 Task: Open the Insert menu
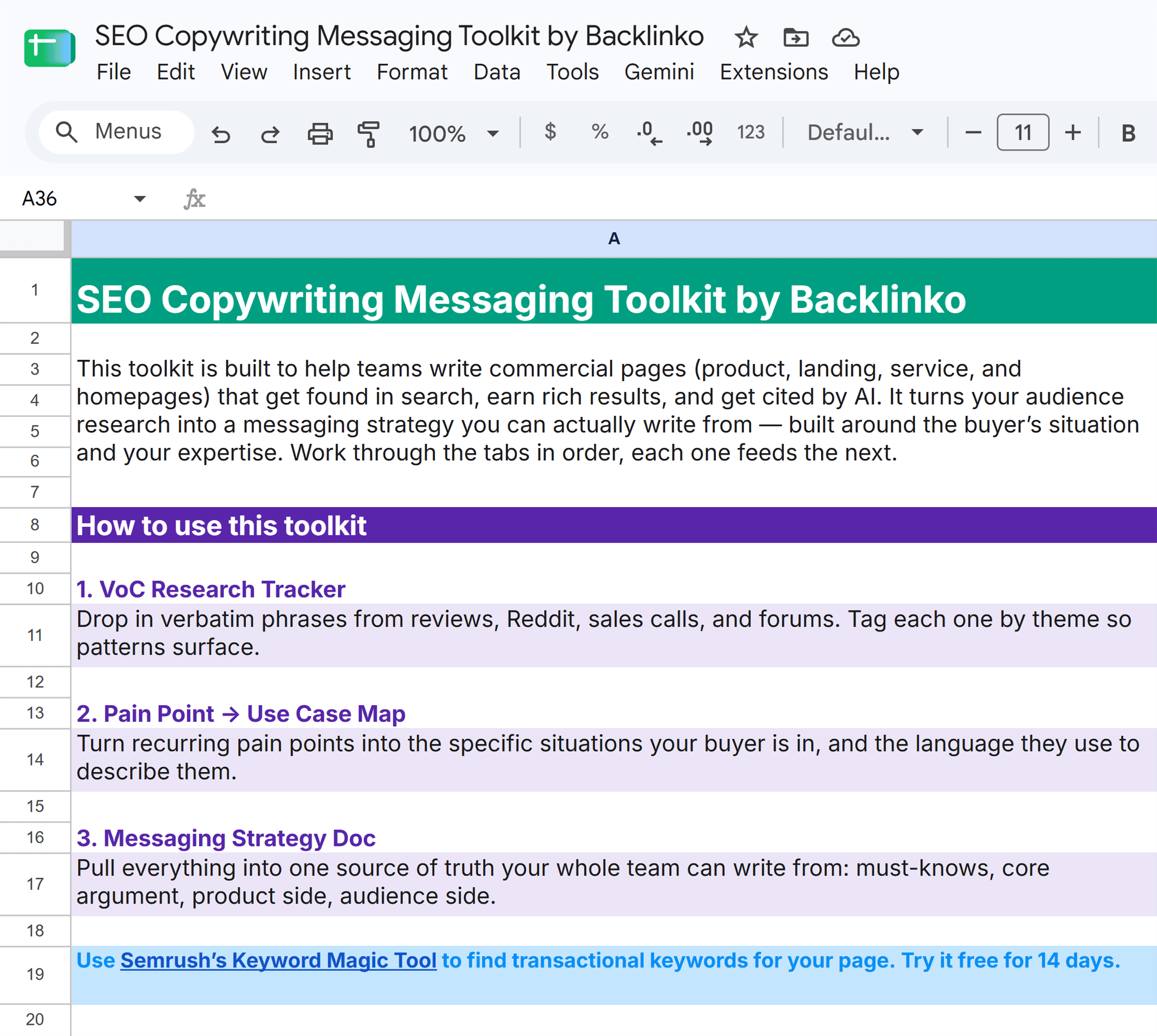pyautogui.click(x=322, y=72)
